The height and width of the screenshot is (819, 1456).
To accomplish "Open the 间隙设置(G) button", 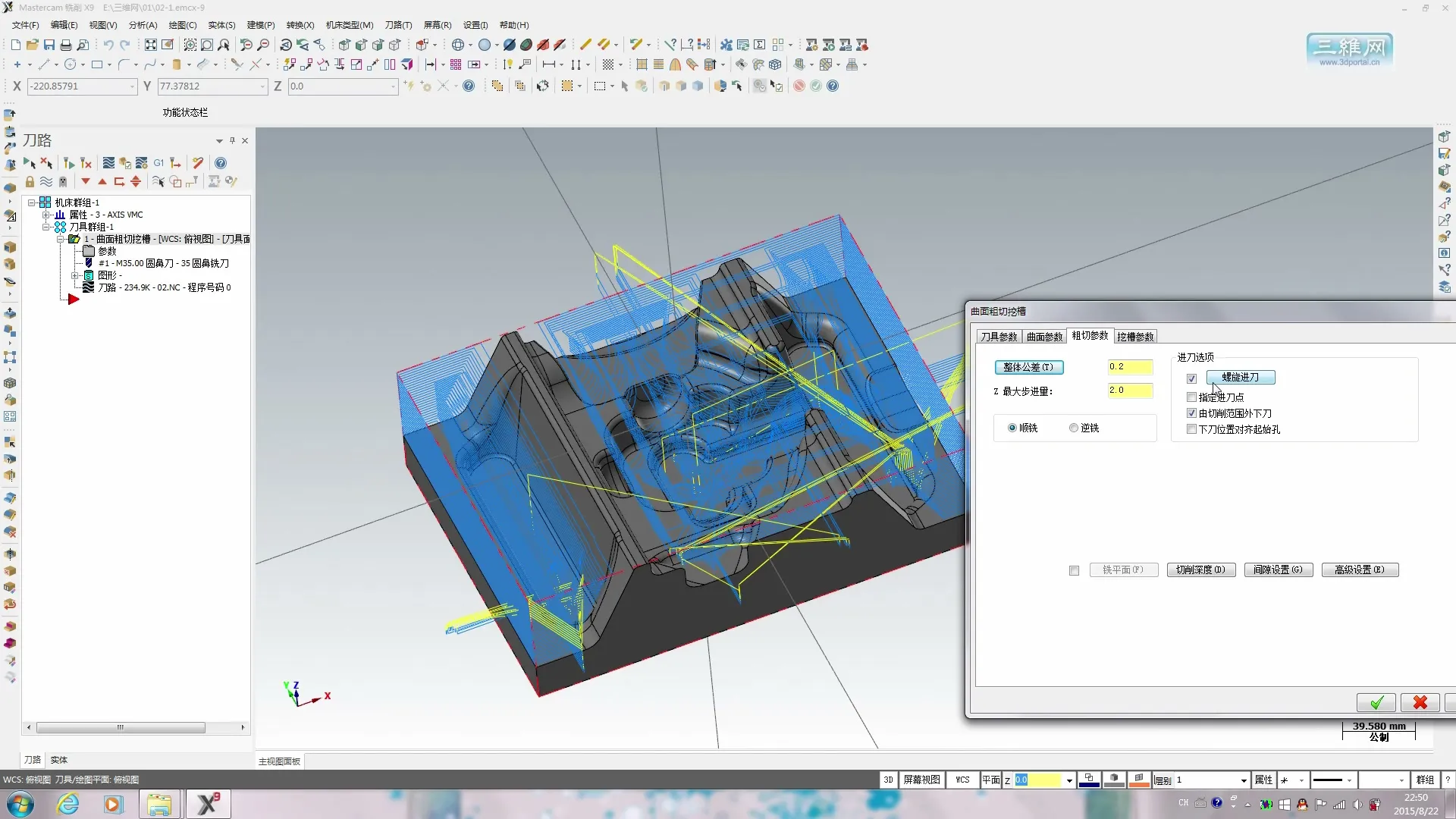I will pyautogui.click(x=1278, y=570).
